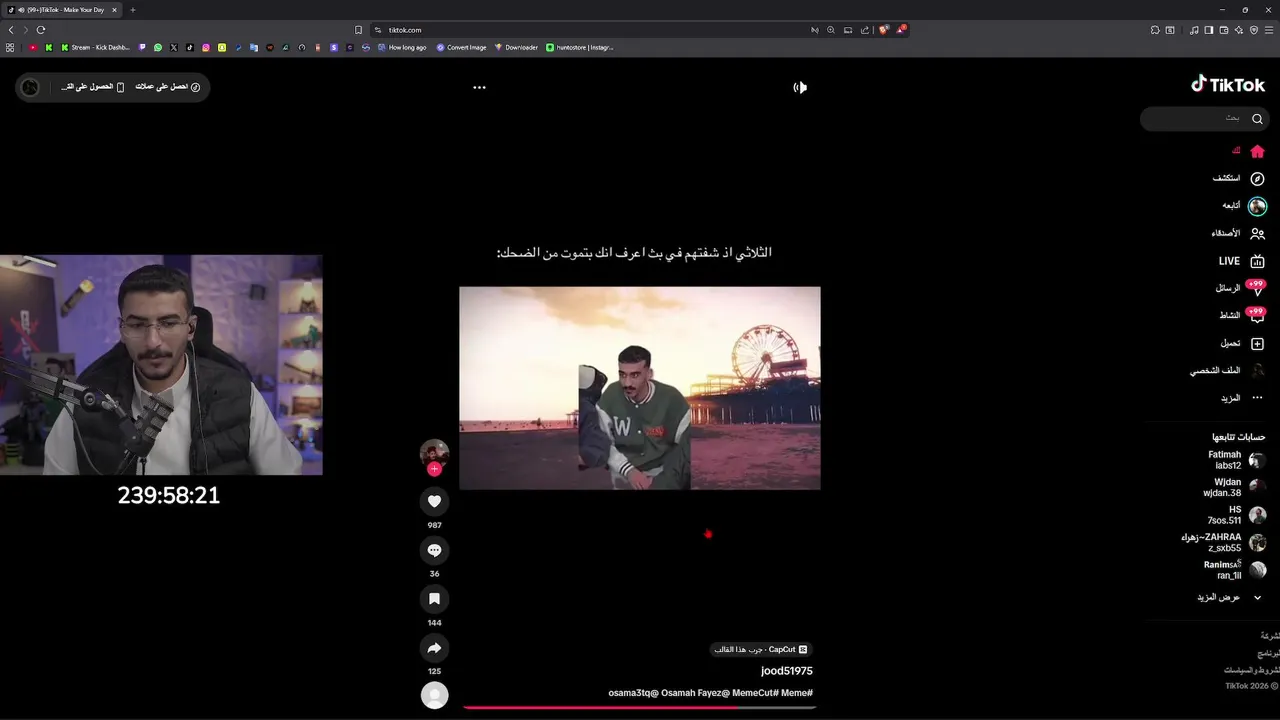Click the video player area
1280x720 pixels.
point(640,388)
